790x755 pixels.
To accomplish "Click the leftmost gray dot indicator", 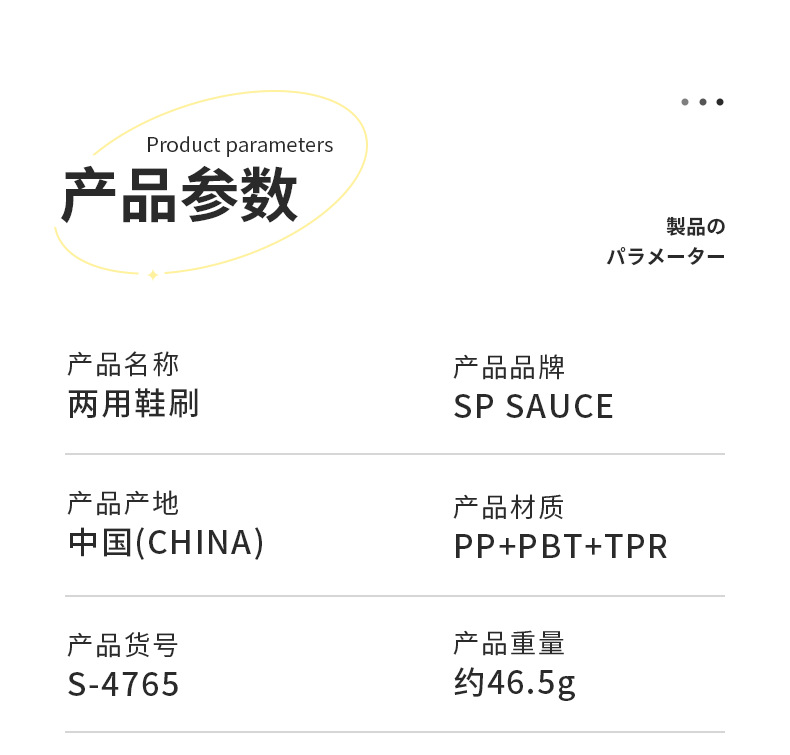I will [685, 102].
